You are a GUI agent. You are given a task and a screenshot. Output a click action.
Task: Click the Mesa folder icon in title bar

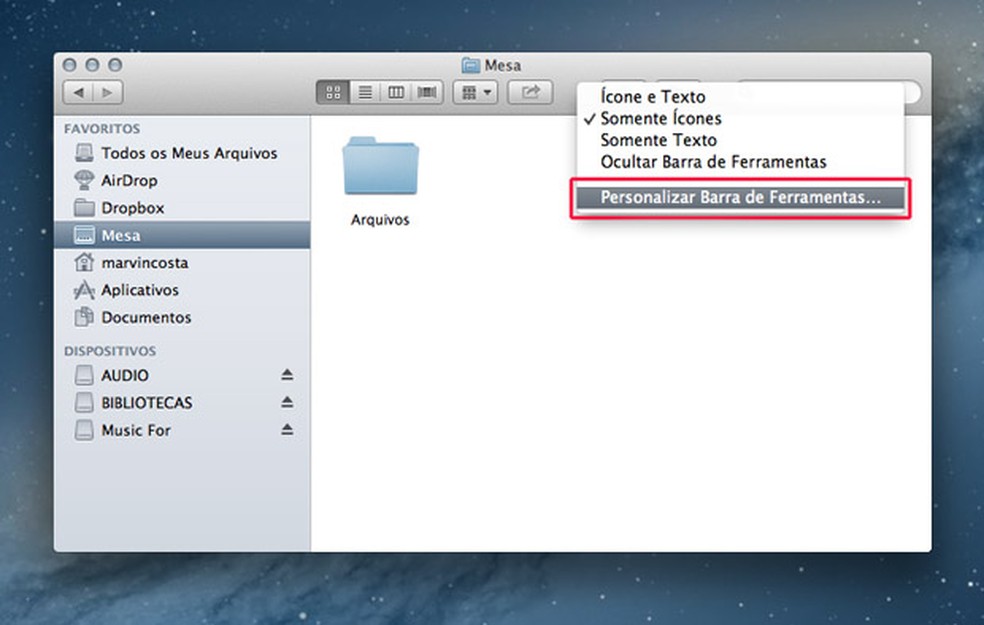[471, 65]
